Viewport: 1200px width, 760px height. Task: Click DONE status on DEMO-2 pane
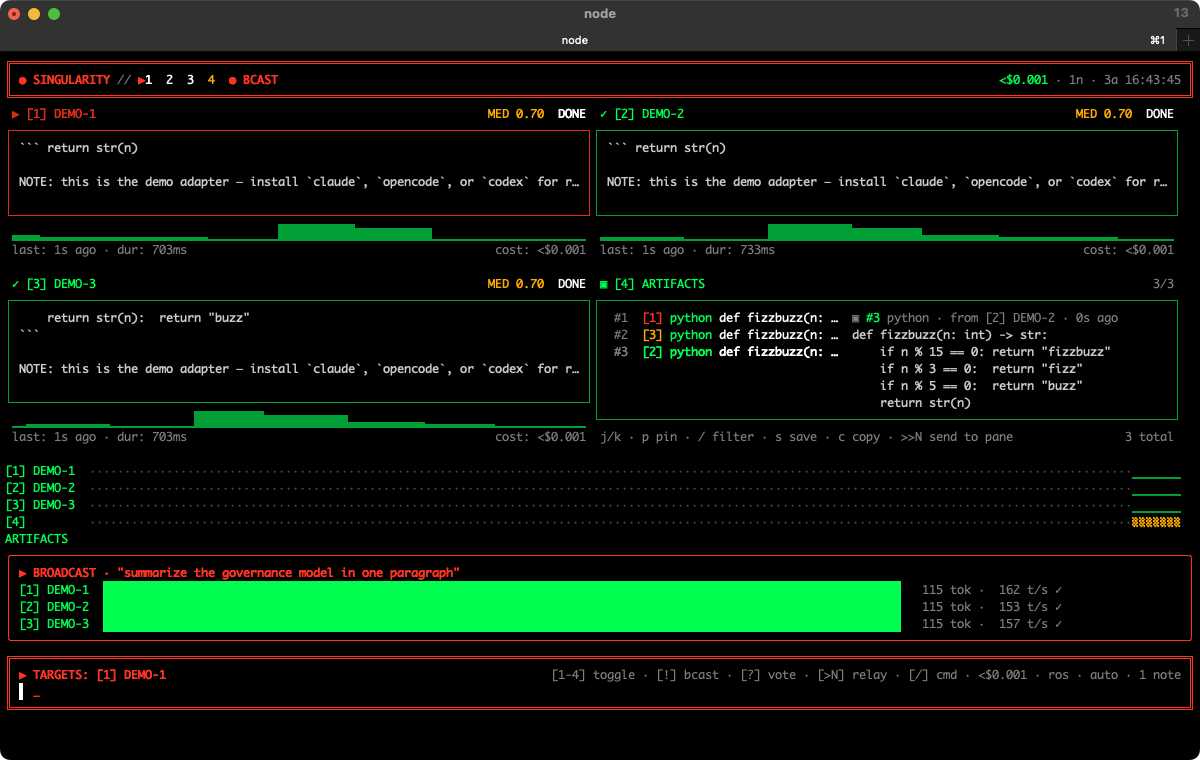tap(1160, 114)
